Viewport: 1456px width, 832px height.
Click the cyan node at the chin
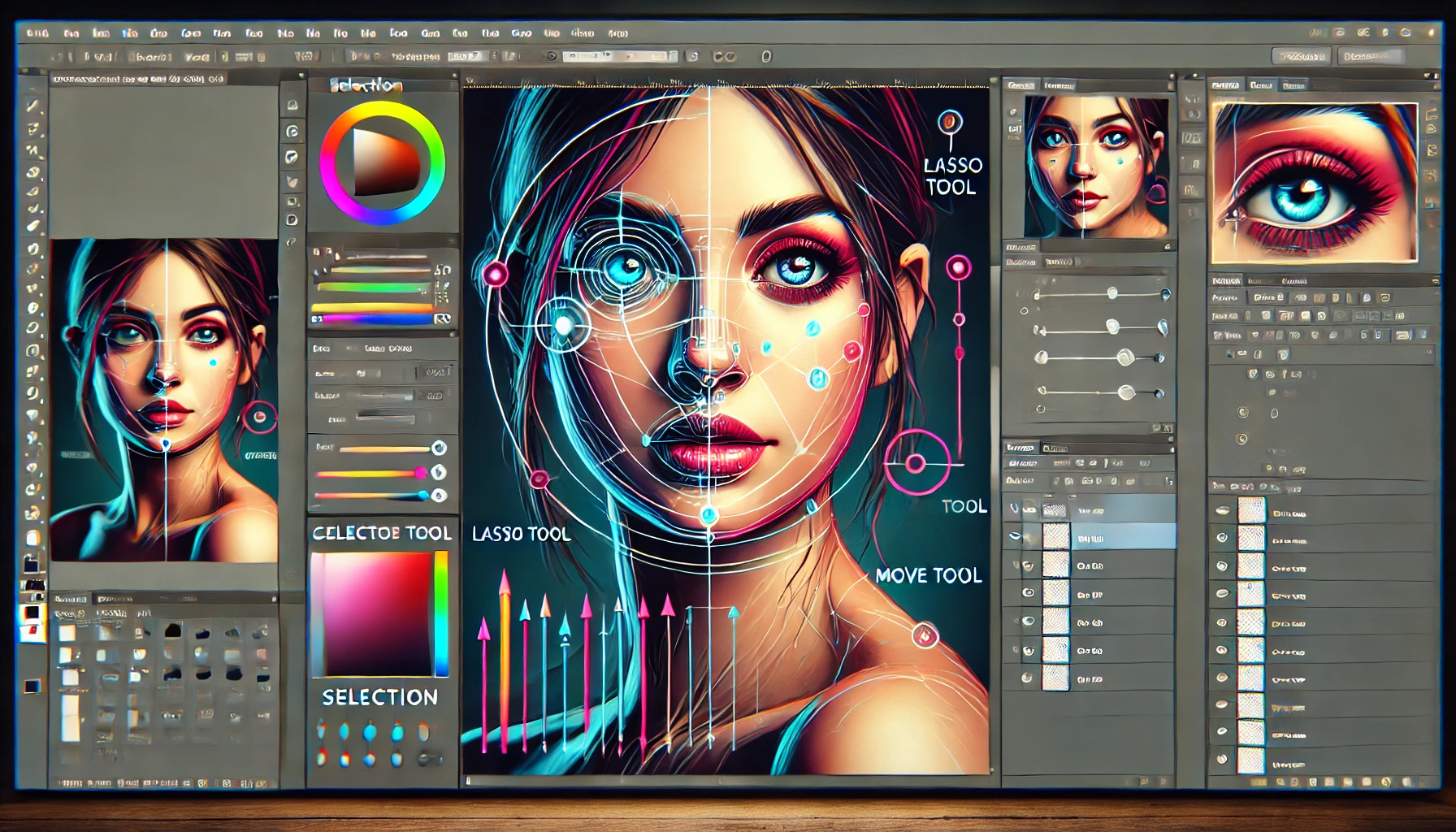708,515
